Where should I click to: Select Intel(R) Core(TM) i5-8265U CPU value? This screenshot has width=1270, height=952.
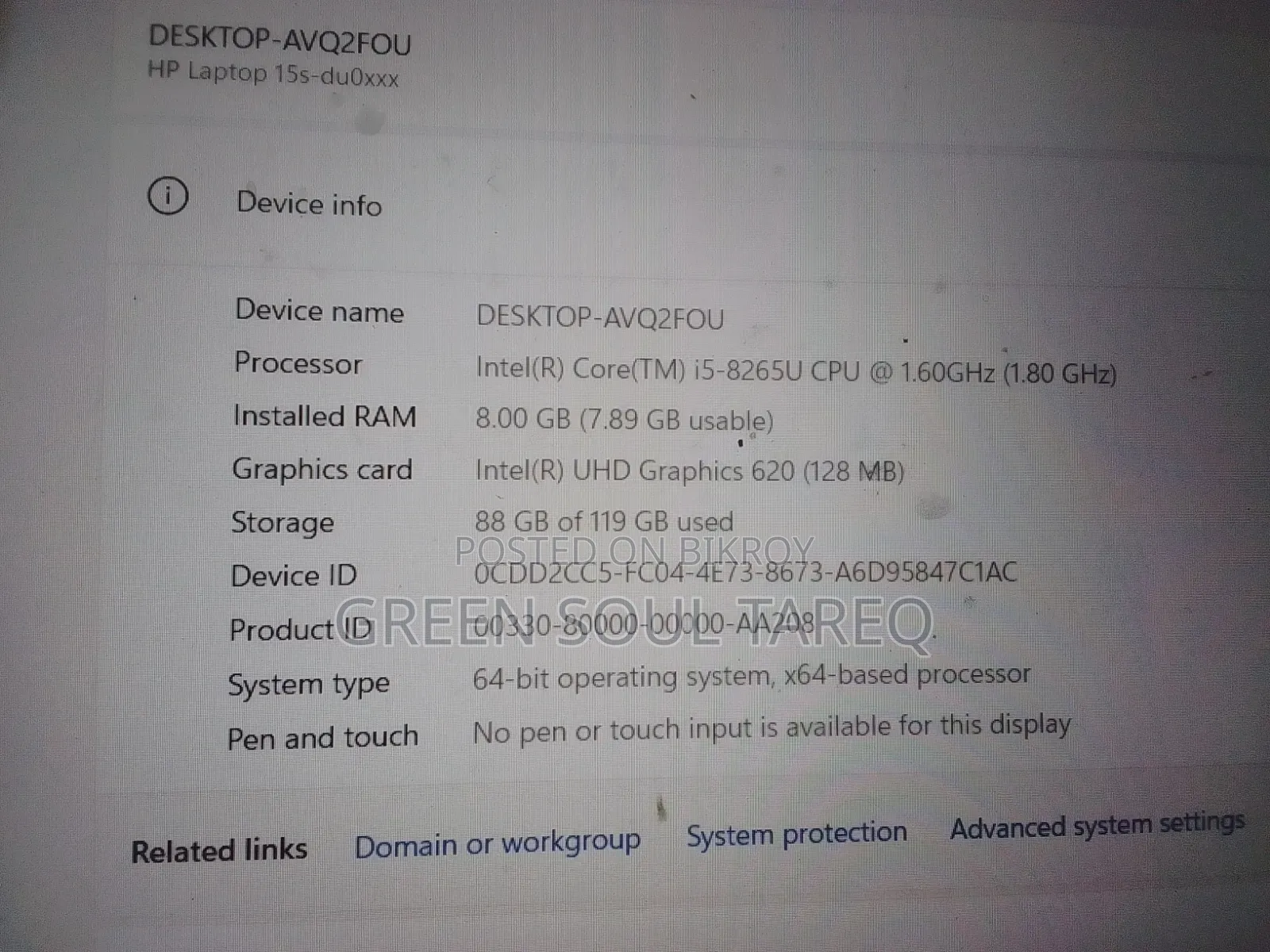pyautogui.click(x=796, y=370)
